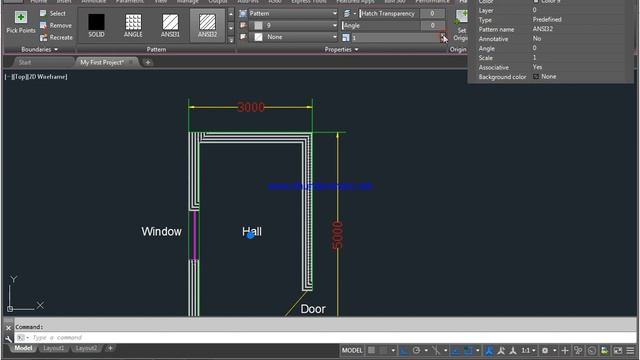Screen dimensions: 640x360
Task: Open annotation scale 1:1 dropdown
Action: point(529,351)
